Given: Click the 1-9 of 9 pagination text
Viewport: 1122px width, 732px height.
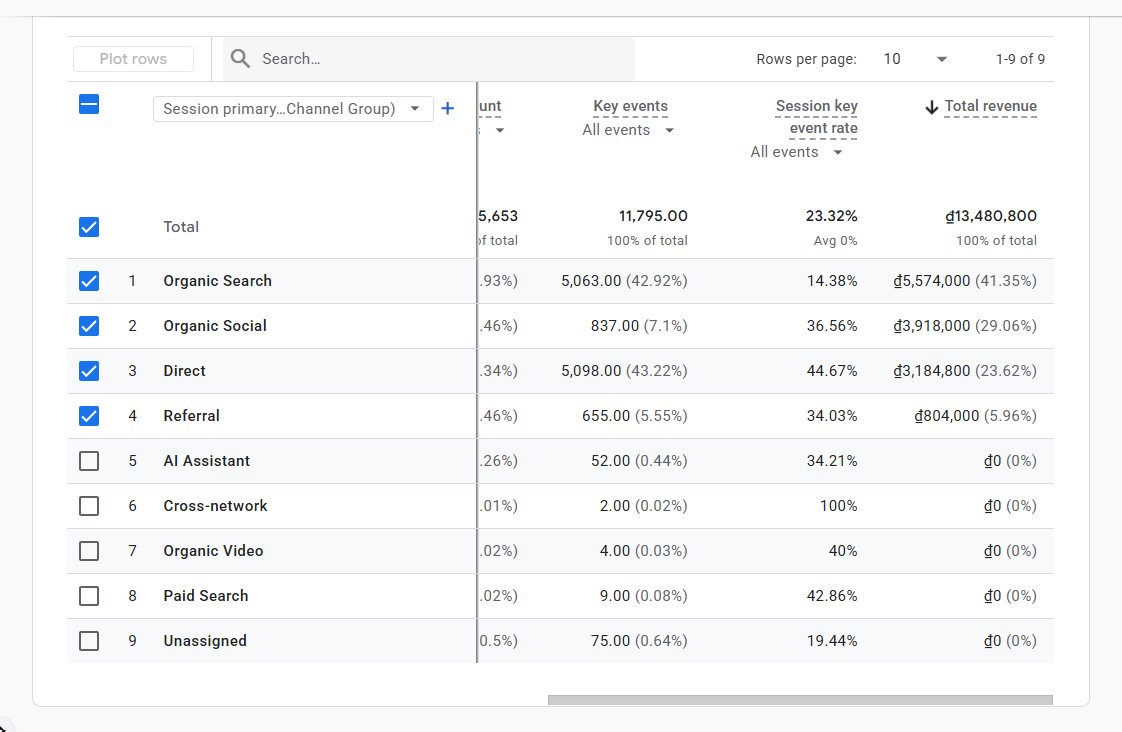Looking at the screenshot, I should pyautogui.click(x=1020, y=59).
